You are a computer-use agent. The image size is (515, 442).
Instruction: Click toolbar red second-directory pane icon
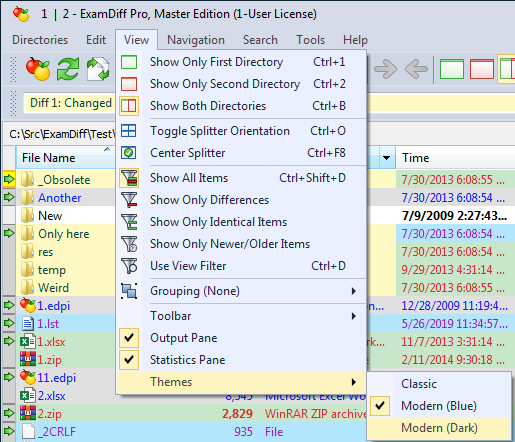point(482,69)
